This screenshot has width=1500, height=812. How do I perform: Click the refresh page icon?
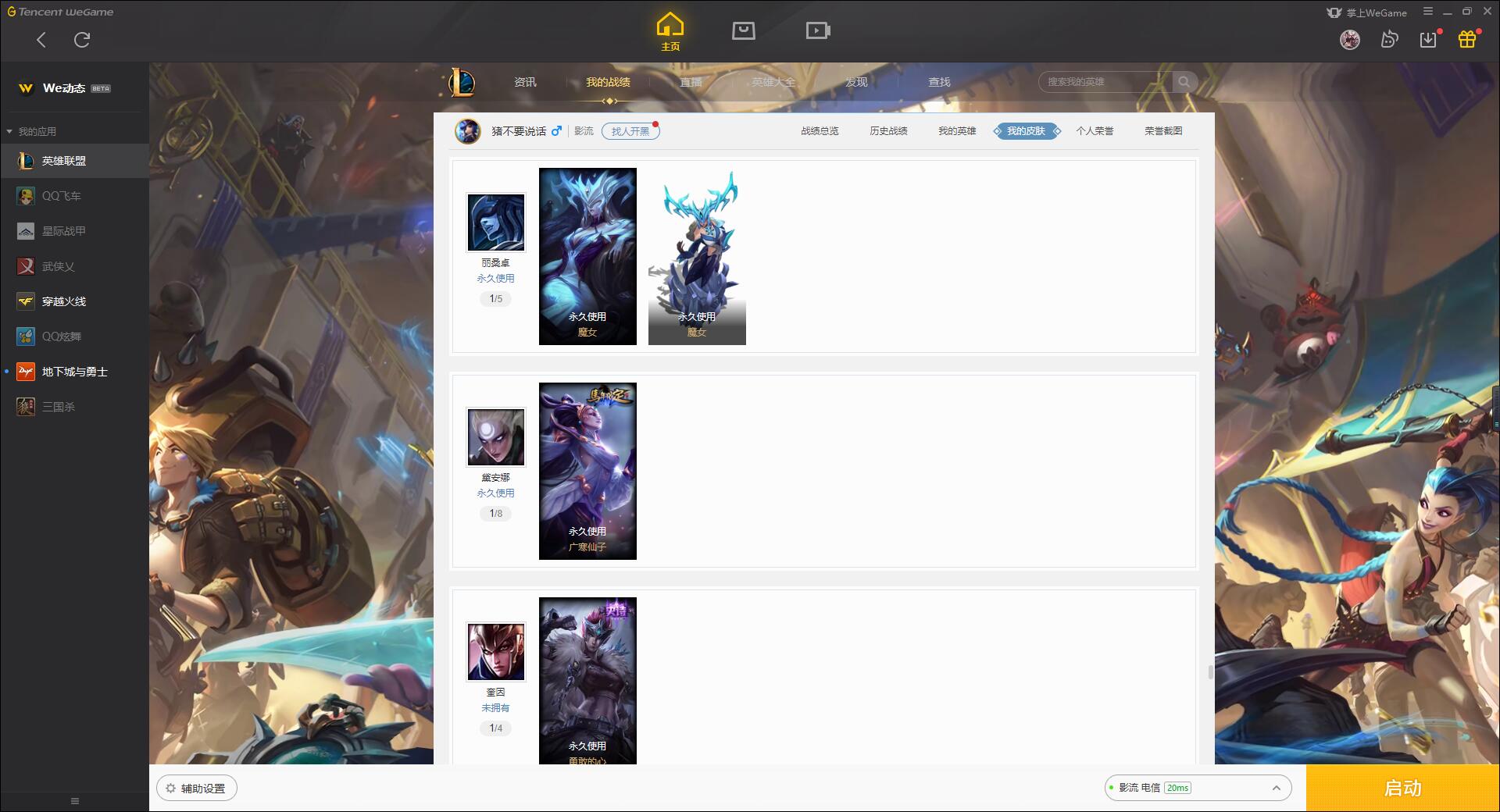(82, 40)
